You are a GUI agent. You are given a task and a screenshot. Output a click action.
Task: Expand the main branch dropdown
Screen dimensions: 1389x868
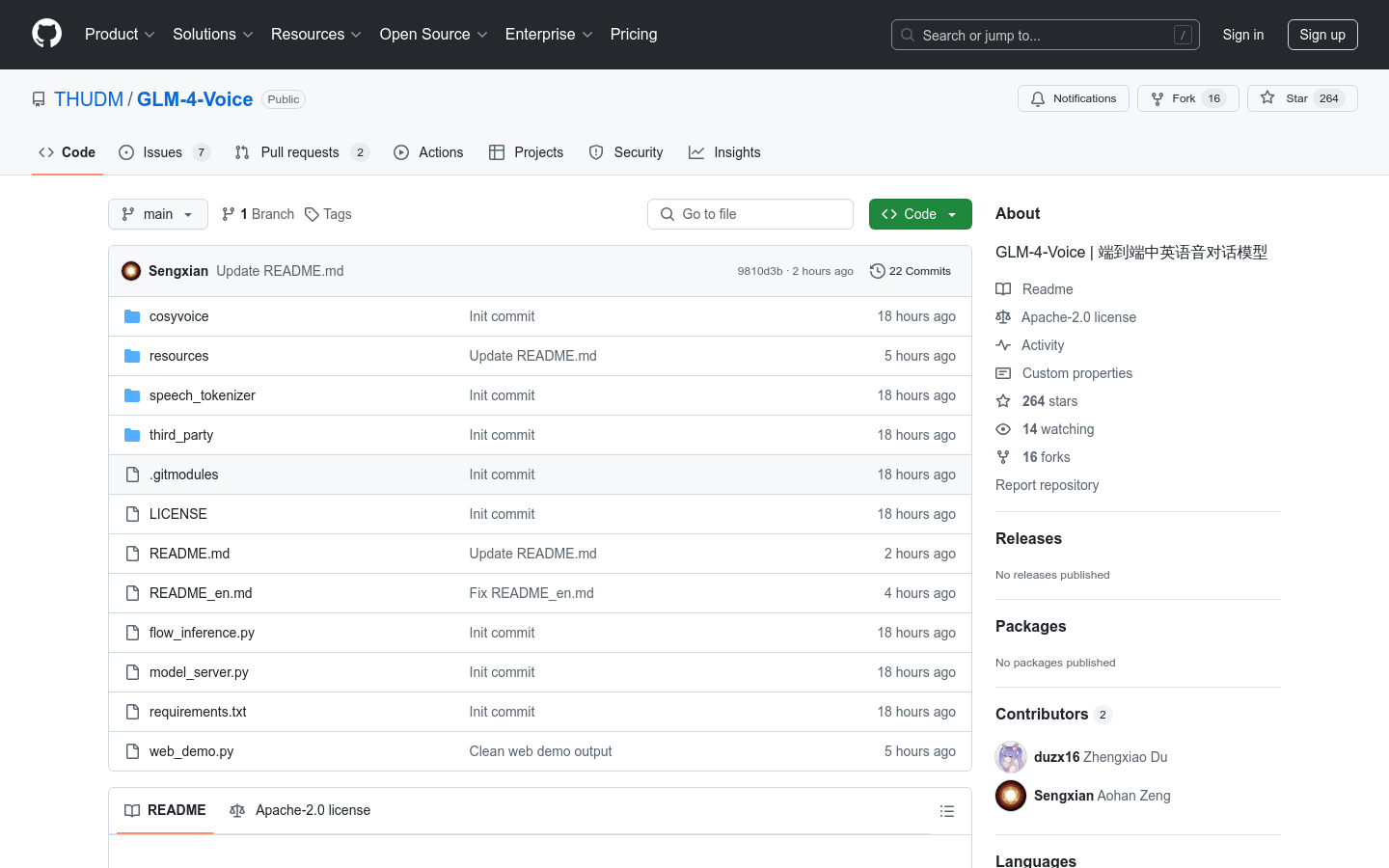click(157, 214)
